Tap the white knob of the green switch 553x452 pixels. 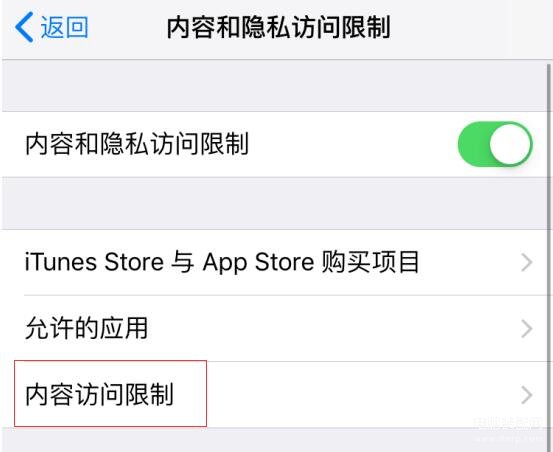tap(510, 144)
